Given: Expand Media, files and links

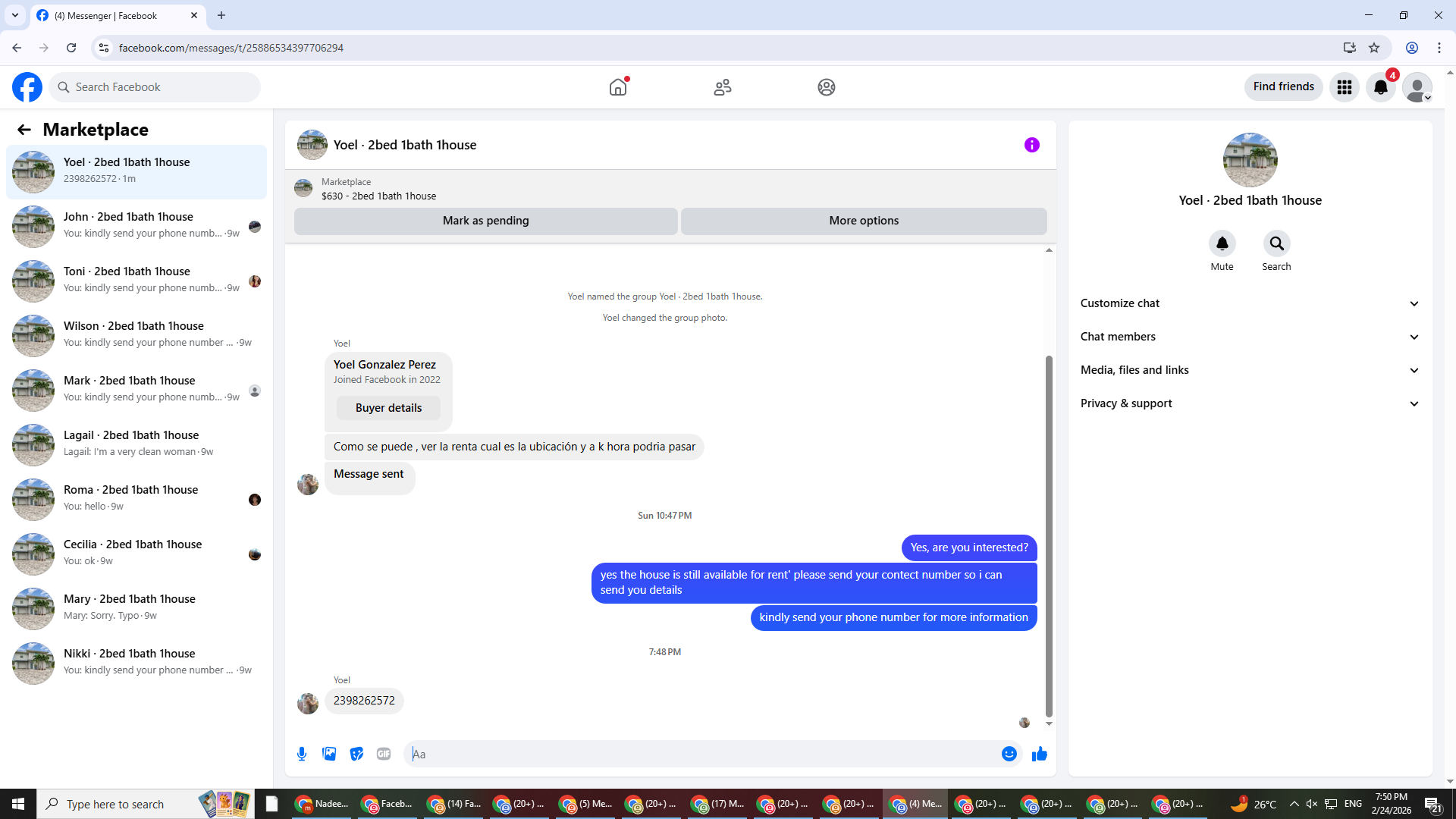Looking at the screenshot, I should point(1249,370).
